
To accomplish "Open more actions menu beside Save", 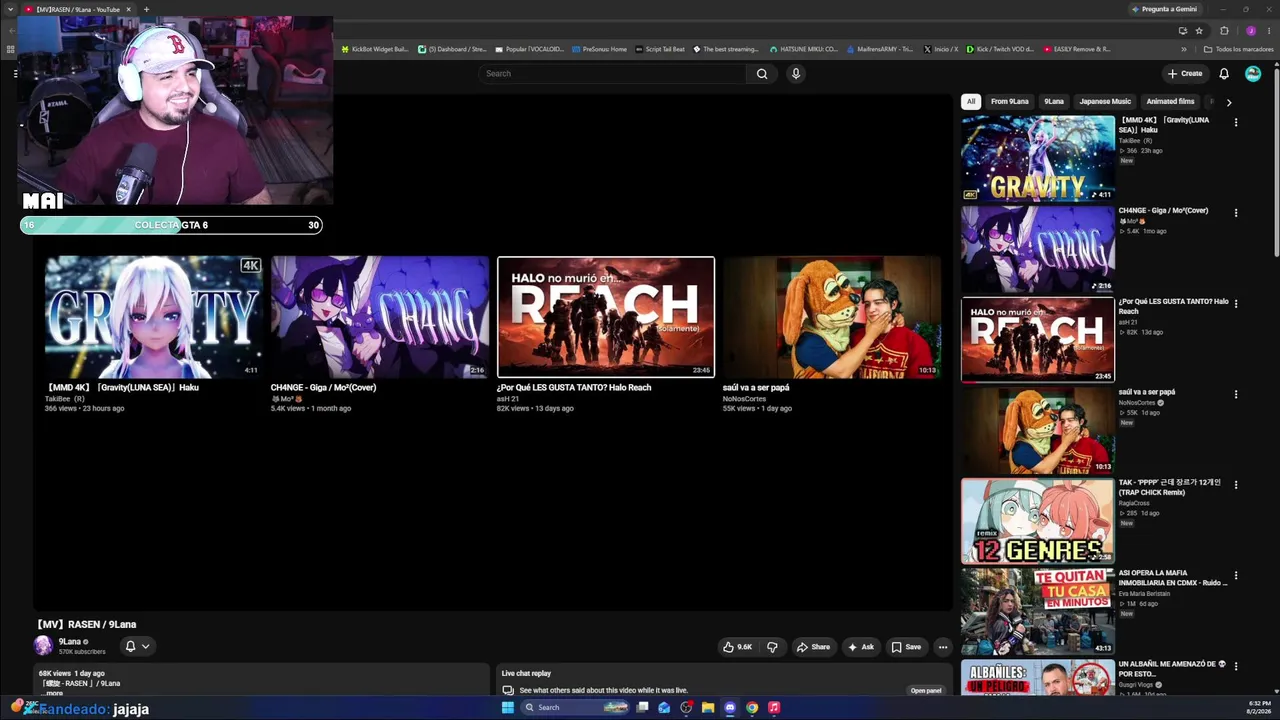I will tap(942, 647).
